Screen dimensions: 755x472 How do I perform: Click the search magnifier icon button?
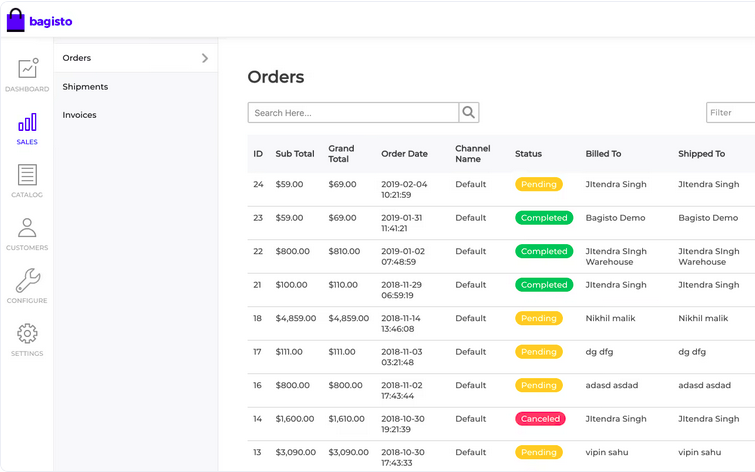[469, 113]
